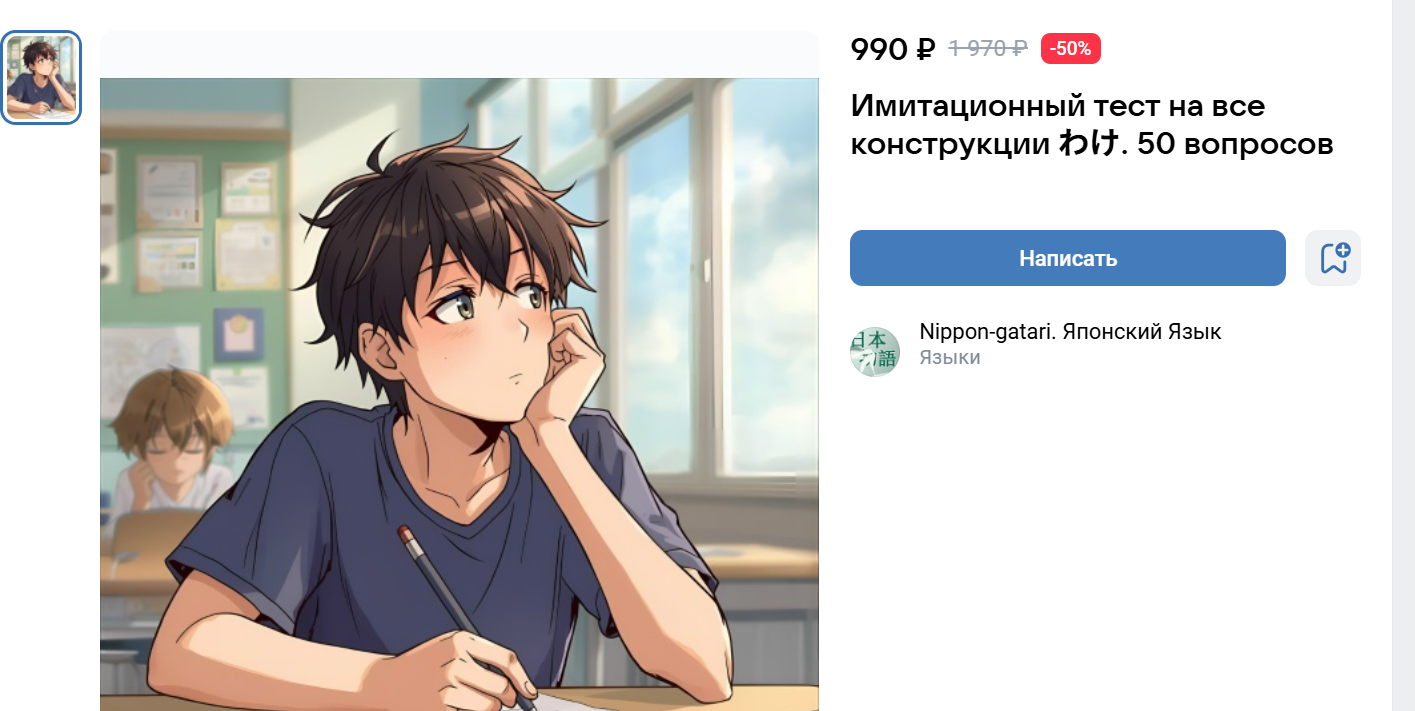Viewport: 1415px width, 711px height.
Task: Save product with the bookmark icon
Action: 1333,258
